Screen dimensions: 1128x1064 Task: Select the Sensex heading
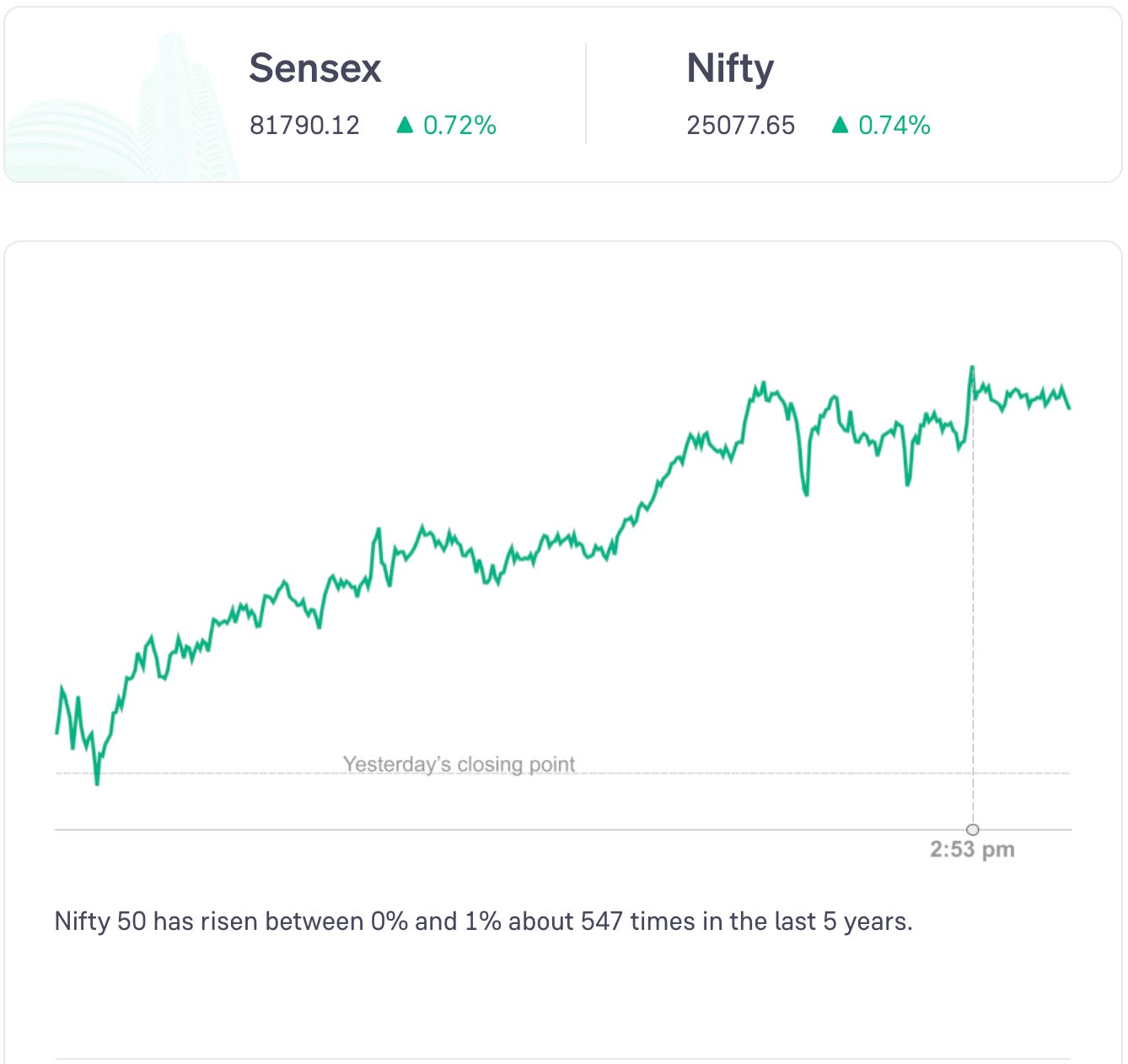(315, 68)
